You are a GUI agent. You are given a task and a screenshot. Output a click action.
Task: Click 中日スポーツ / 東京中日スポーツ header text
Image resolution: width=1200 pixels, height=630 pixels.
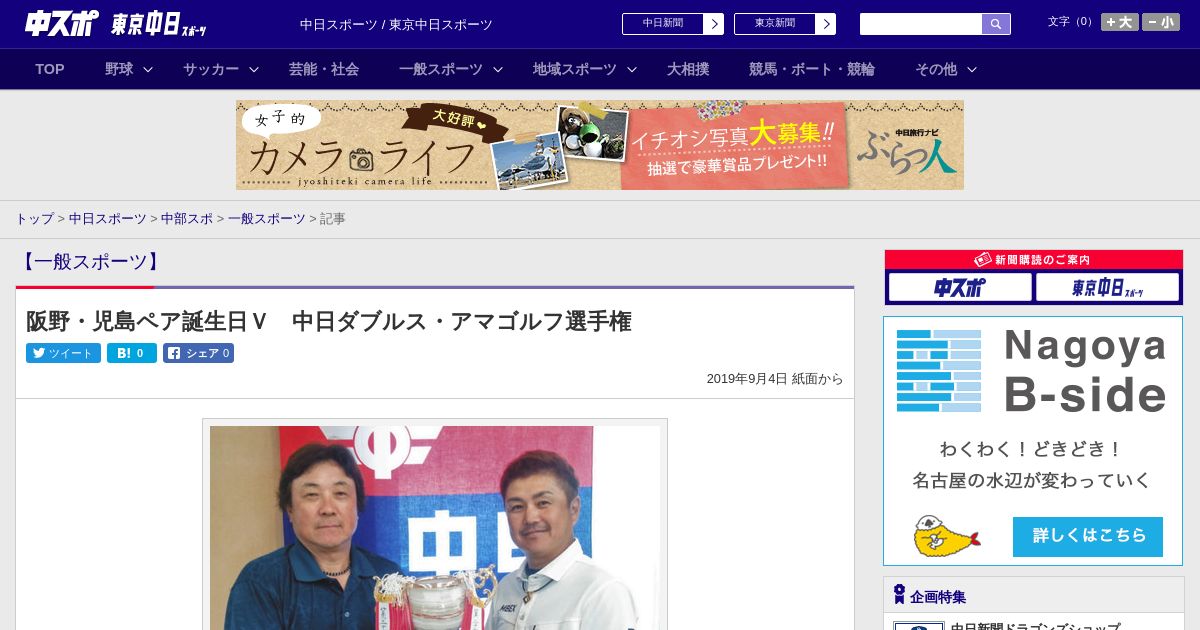[396, 24]
